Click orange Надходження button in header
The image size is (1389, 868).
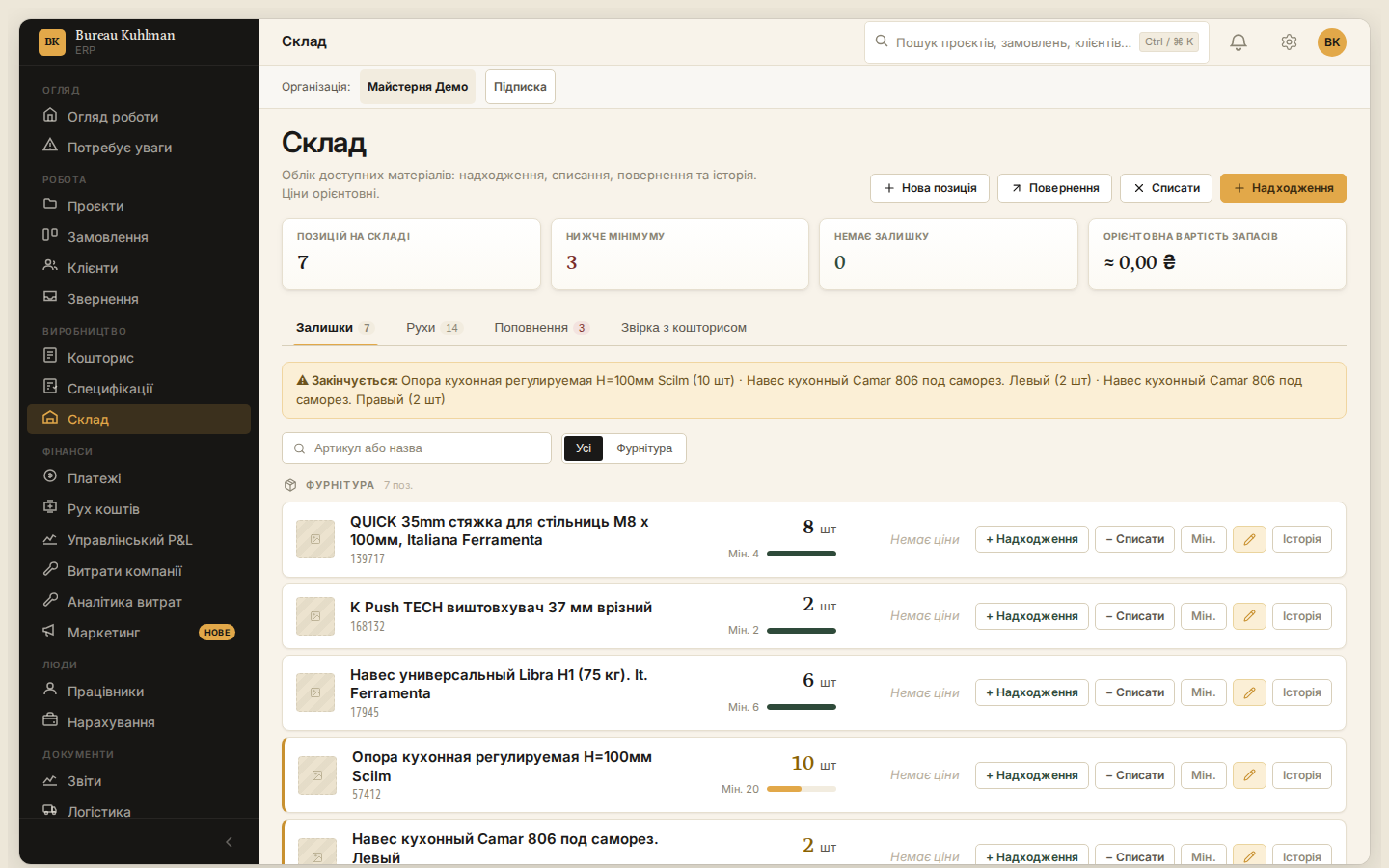(1283, 188)
